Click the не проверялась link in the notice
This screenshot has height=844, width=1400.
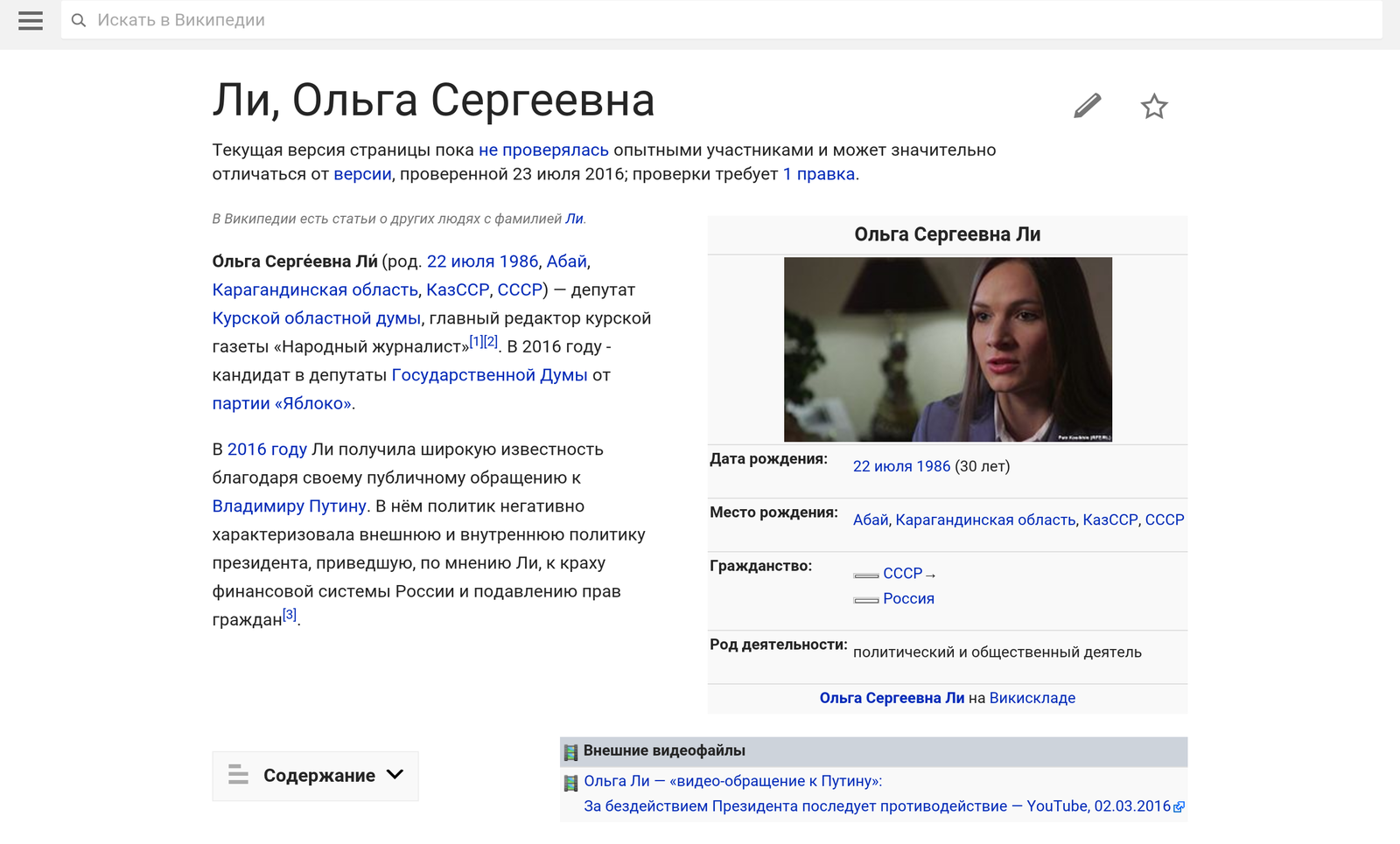pyautogui.click(x=543, y=150)
